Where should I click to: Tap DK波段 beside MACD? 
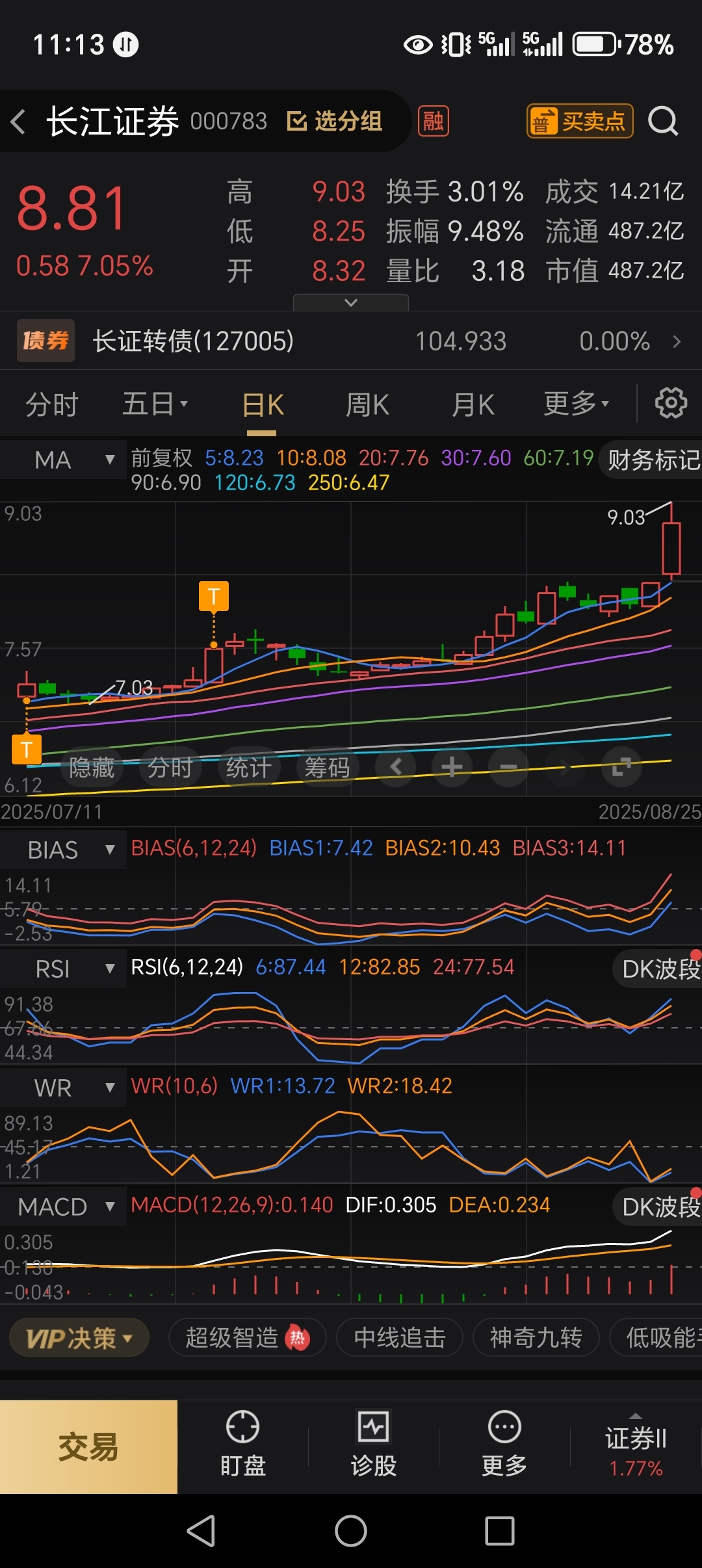point(658,1207)
